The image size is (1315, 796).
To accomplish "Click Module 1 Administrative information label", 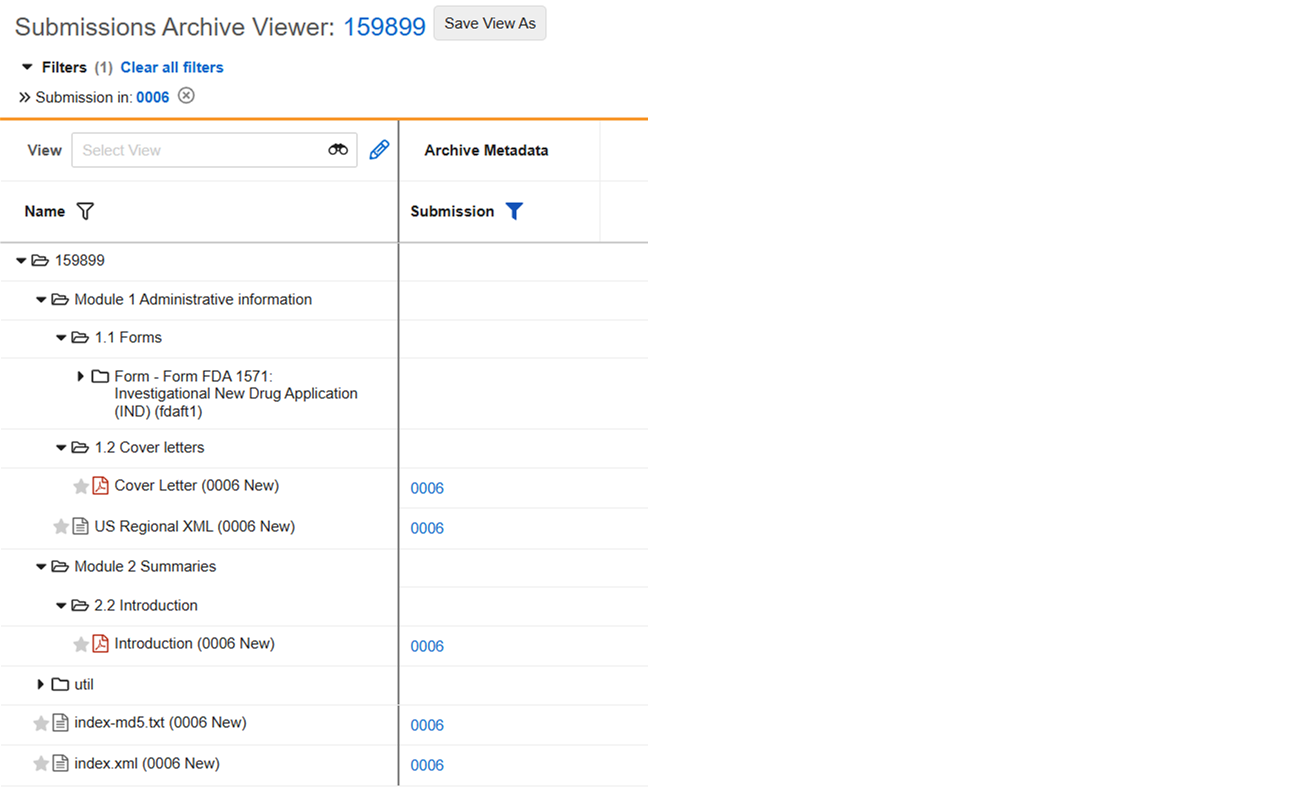I will click(193, 299).
